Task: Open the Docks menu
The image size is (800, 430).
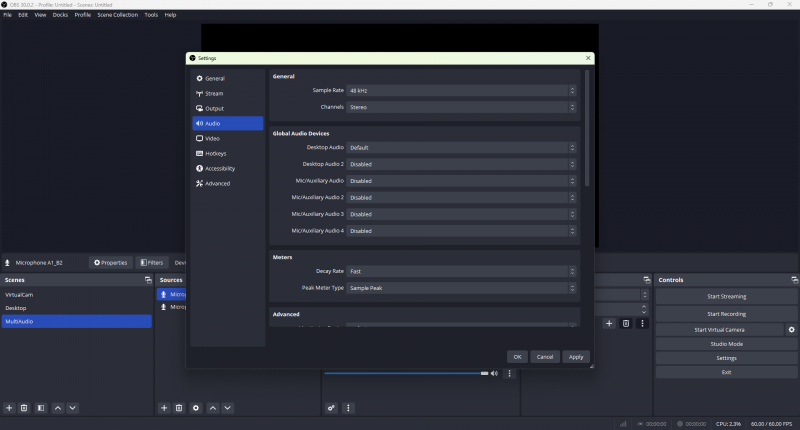Action: coord(60,15)
